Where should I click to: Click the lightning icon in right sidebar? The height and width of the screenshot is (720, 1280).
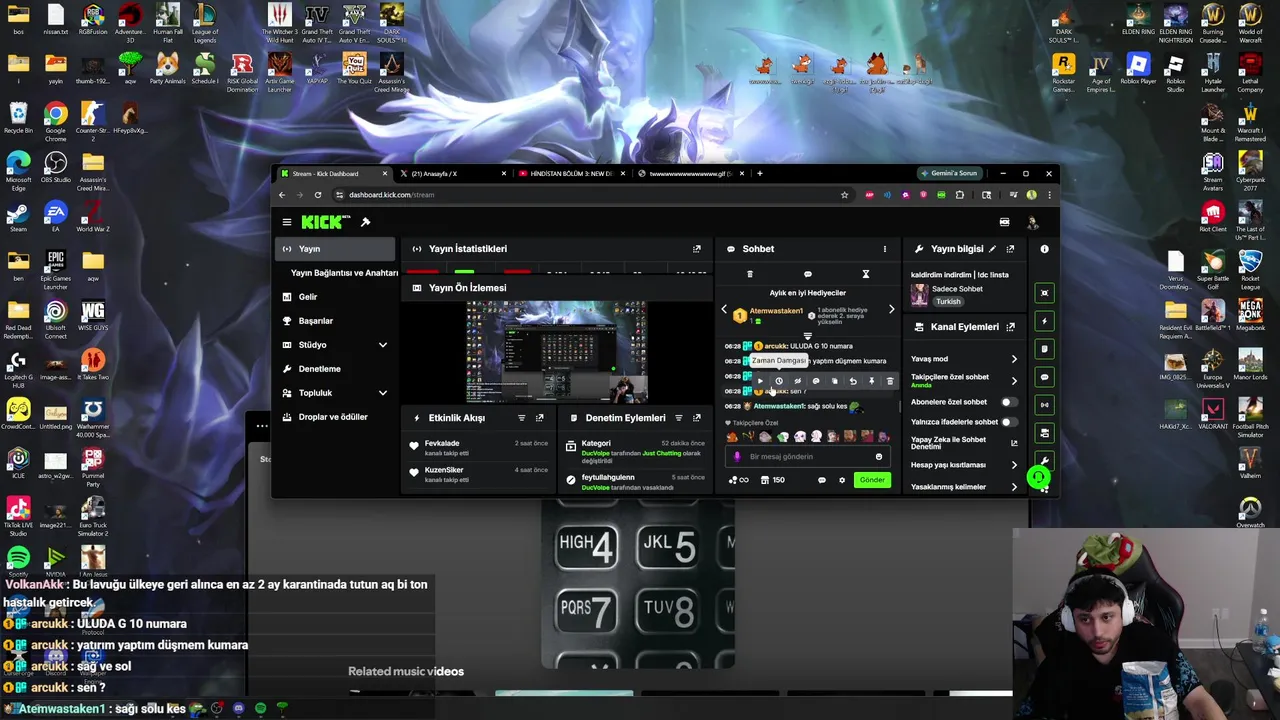(1044, 321)
